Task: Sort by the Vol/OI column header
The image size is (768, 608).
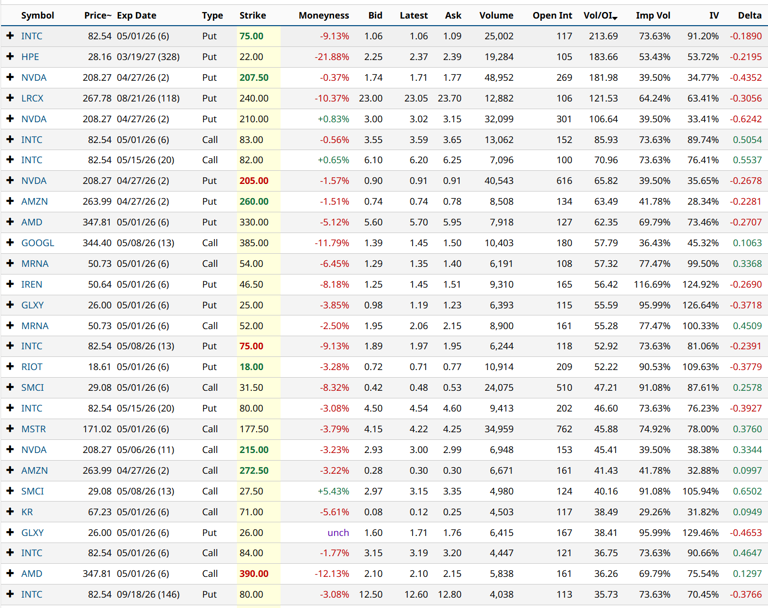Action: 600,16
